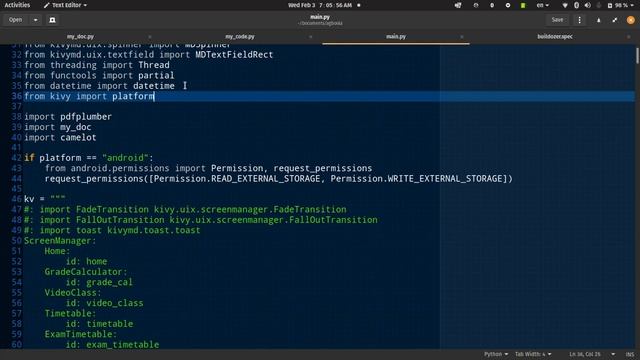The image size is (640, 360).
Task: Click partial on line 34
Action: click(x=156, y=76)
